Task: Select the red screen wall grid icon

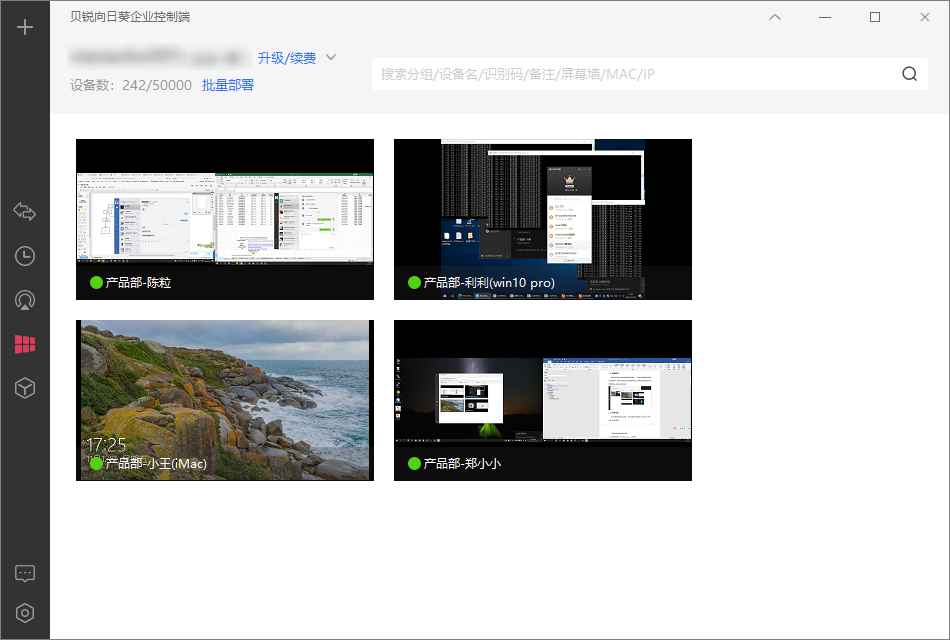Action: 25,344
